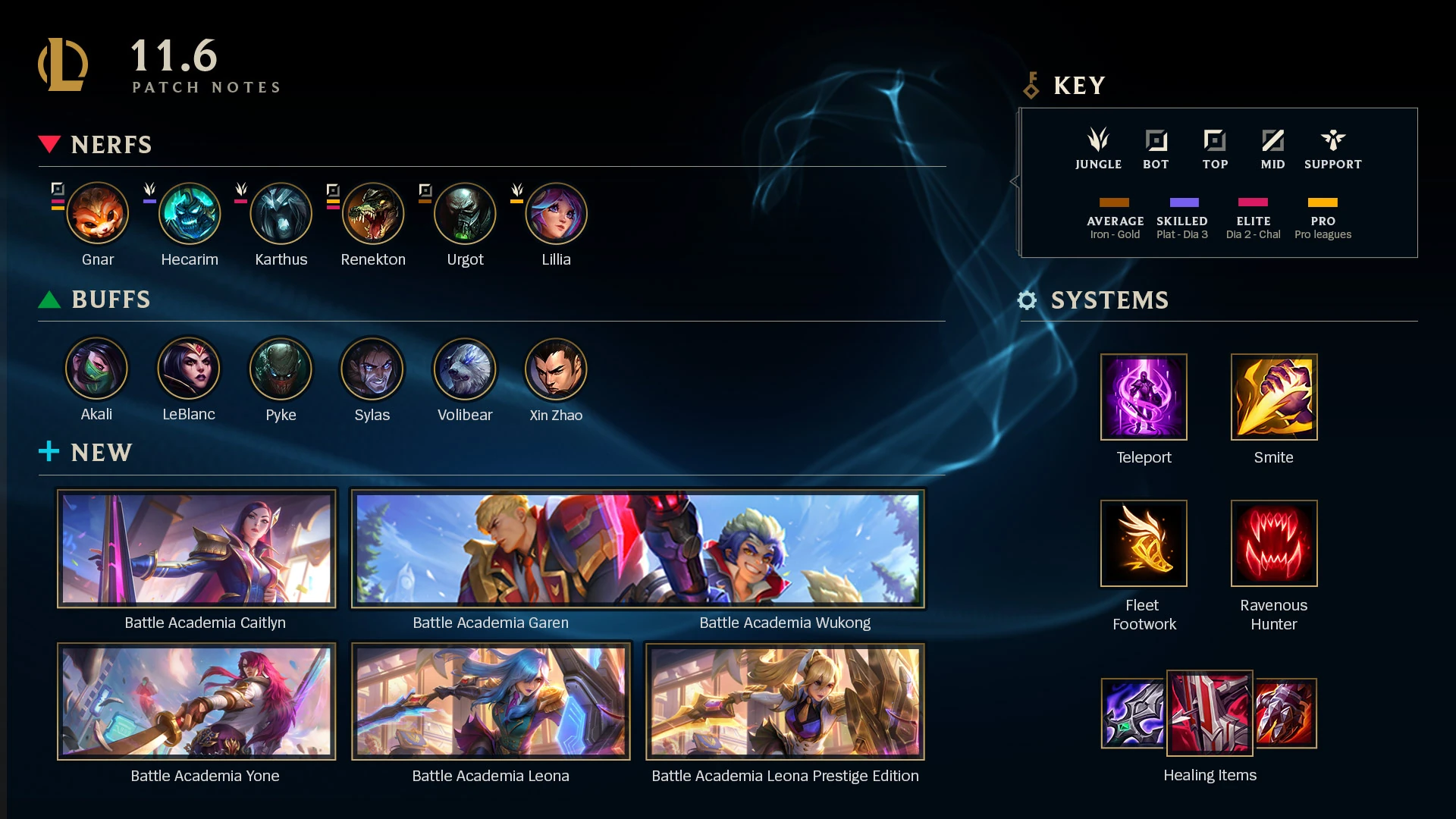Click the Healing Items center icon
1456x819 pixels.
click(1210, 713)
